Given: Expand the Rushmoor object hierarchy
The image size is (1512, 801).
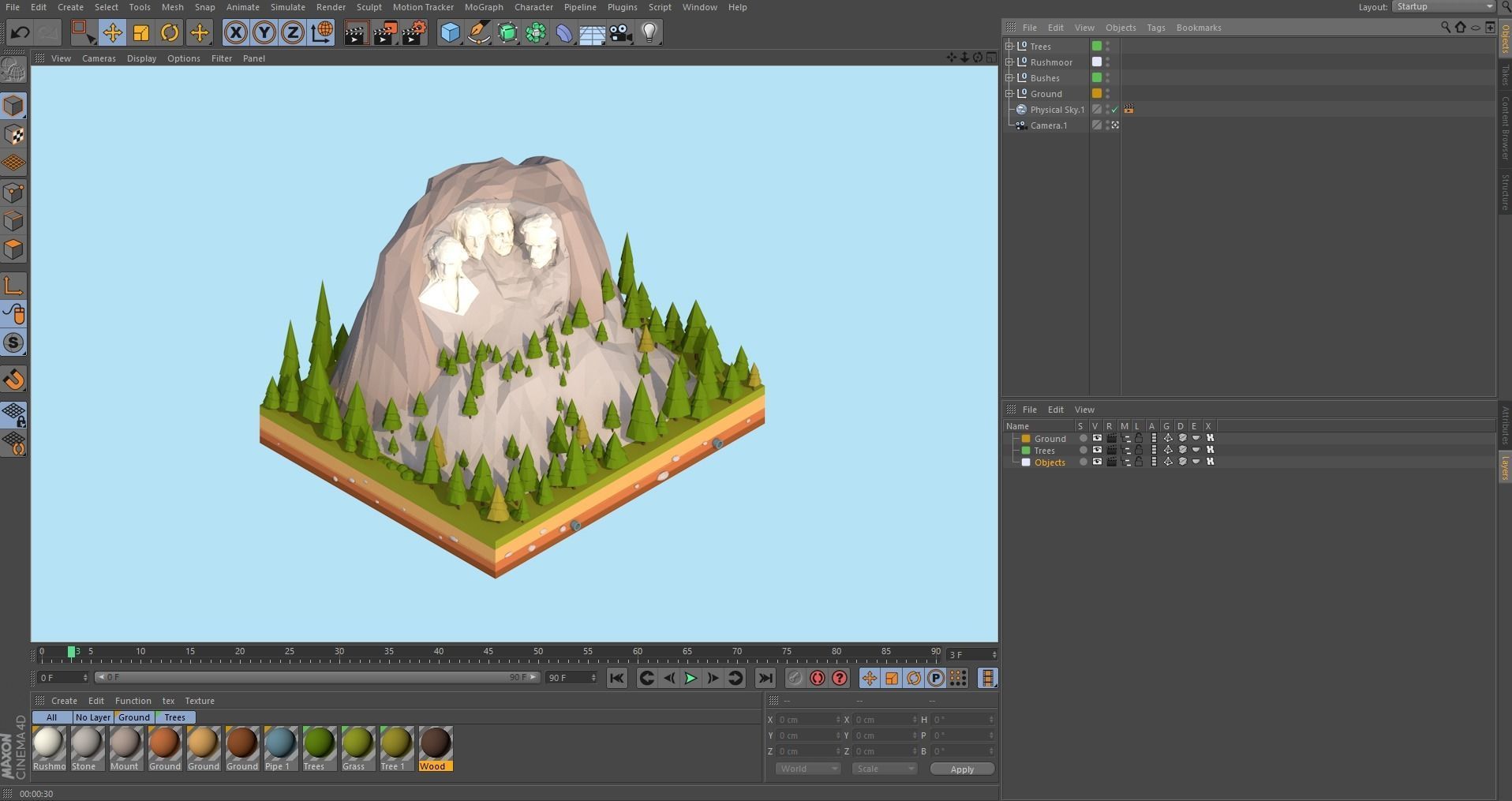Looking at the screenshot, I should 1009,62.
